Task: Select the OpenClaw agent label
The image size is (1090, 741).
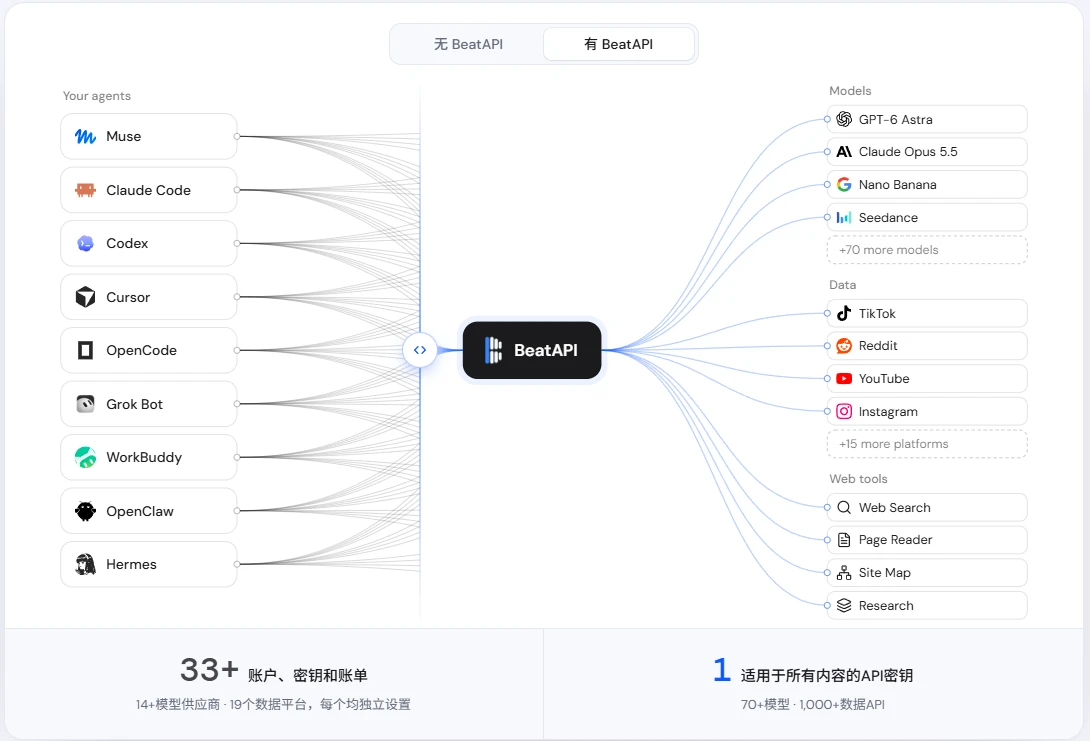Action: (140, 511)
